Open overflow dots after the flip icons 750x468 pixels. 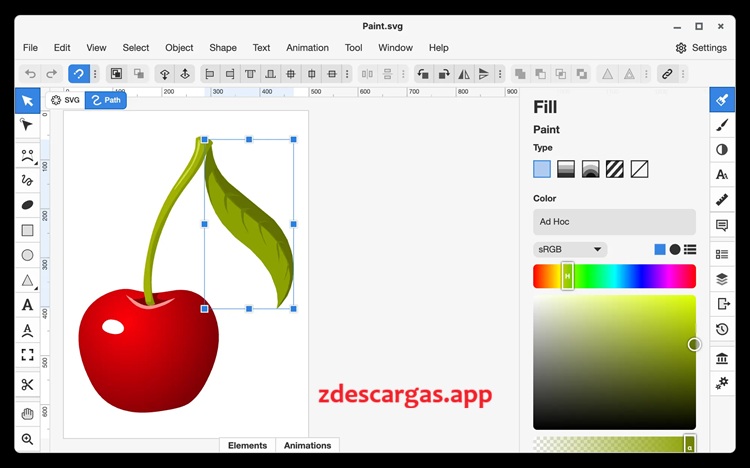[x=500, y=74]
